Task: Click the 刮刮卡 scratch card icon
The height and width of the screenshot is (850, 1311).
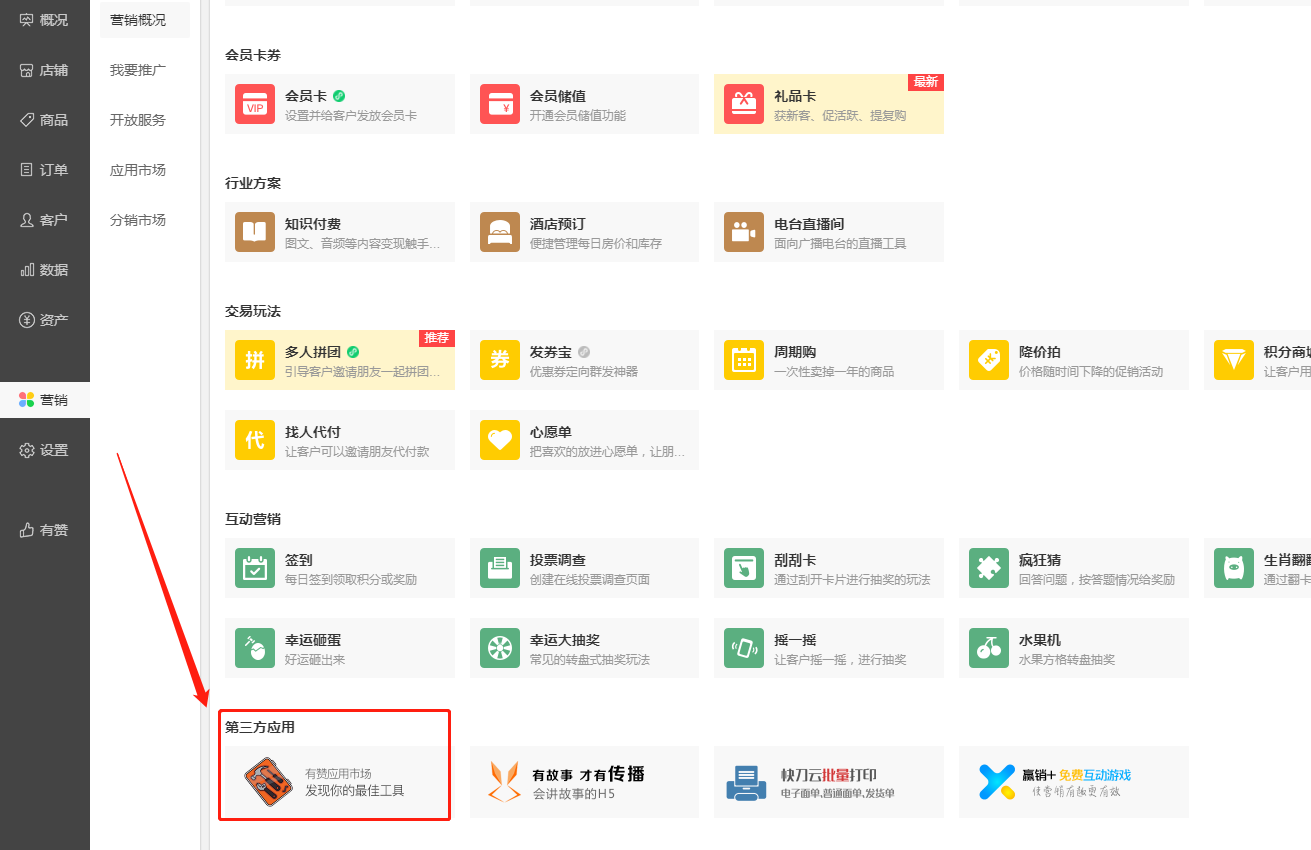Action: click(x=744, y=568)
